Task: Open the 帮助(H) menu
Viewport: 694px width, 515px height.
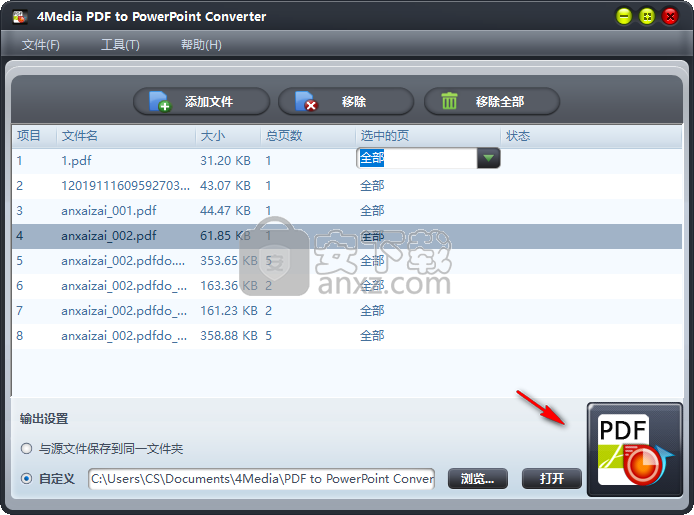Action: click(x=201, y=45)
